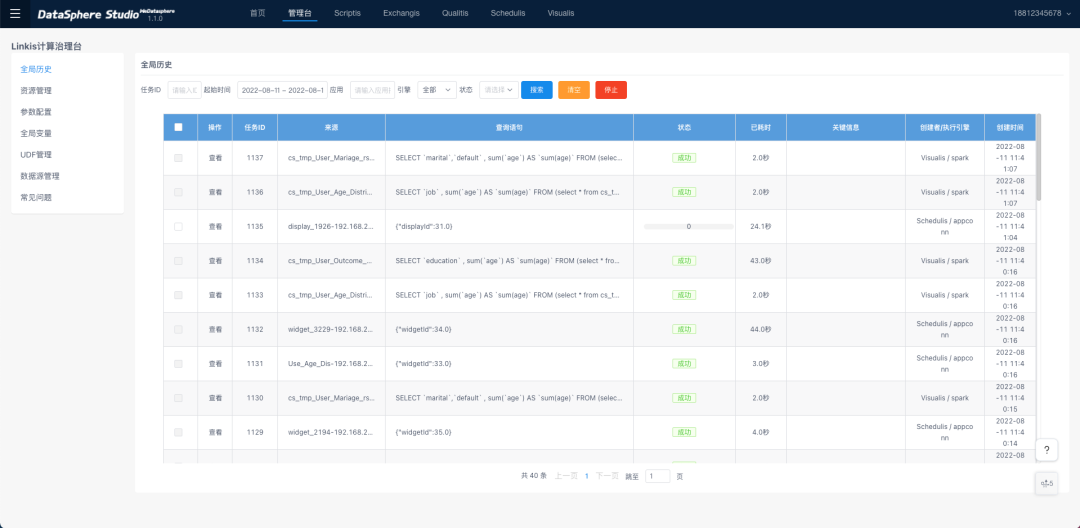Select 资源管理 in the left sidebar
The width and height of the screenshot is (1080, 528).
point(36,91)
